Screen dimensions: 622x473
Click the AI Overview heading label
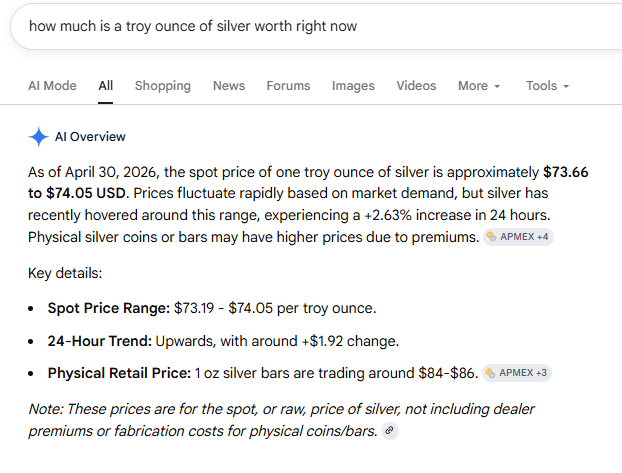coord(90,137)
